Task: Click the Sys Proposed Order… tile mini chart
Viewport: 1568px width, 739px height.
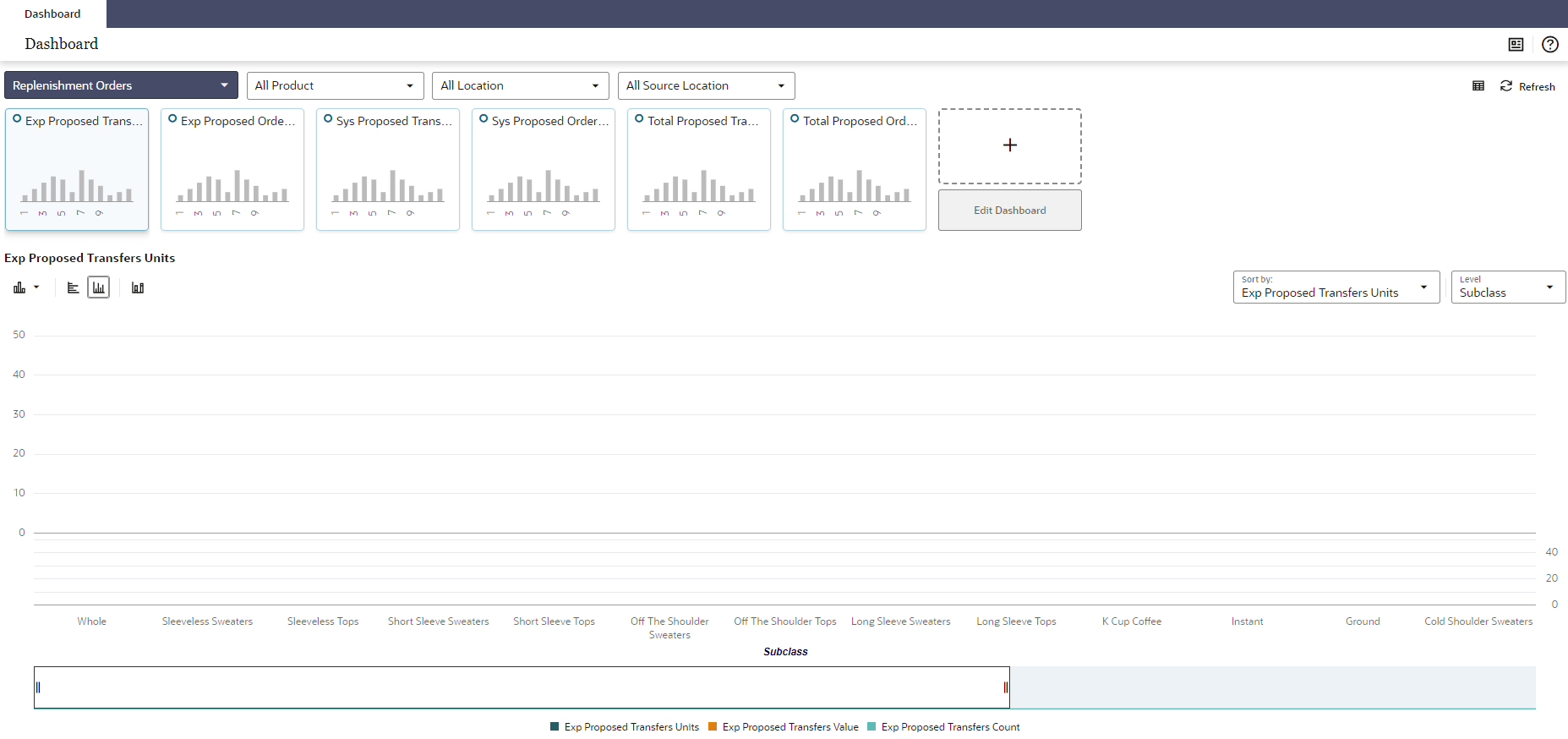Action: (x=544, y=191)
